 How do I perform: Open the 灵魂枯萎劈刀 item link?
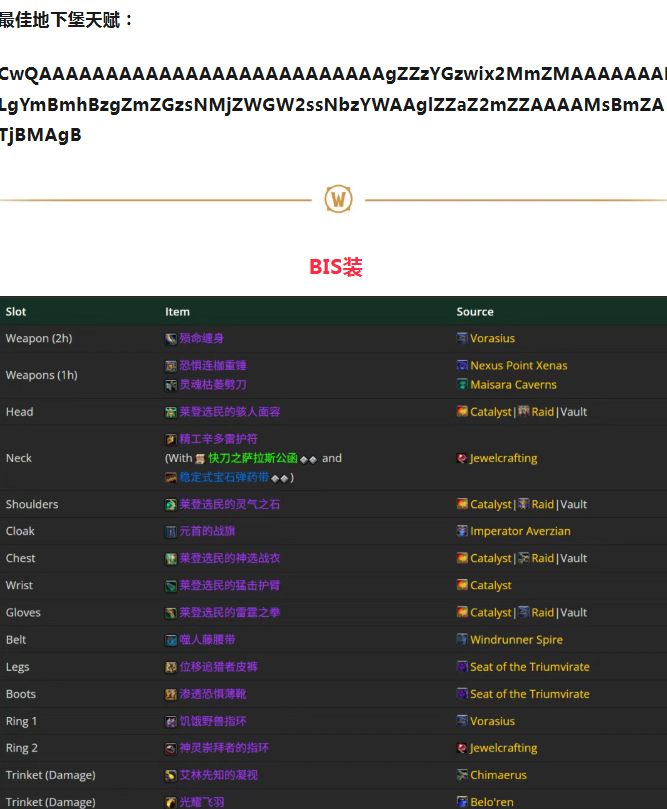213,385
